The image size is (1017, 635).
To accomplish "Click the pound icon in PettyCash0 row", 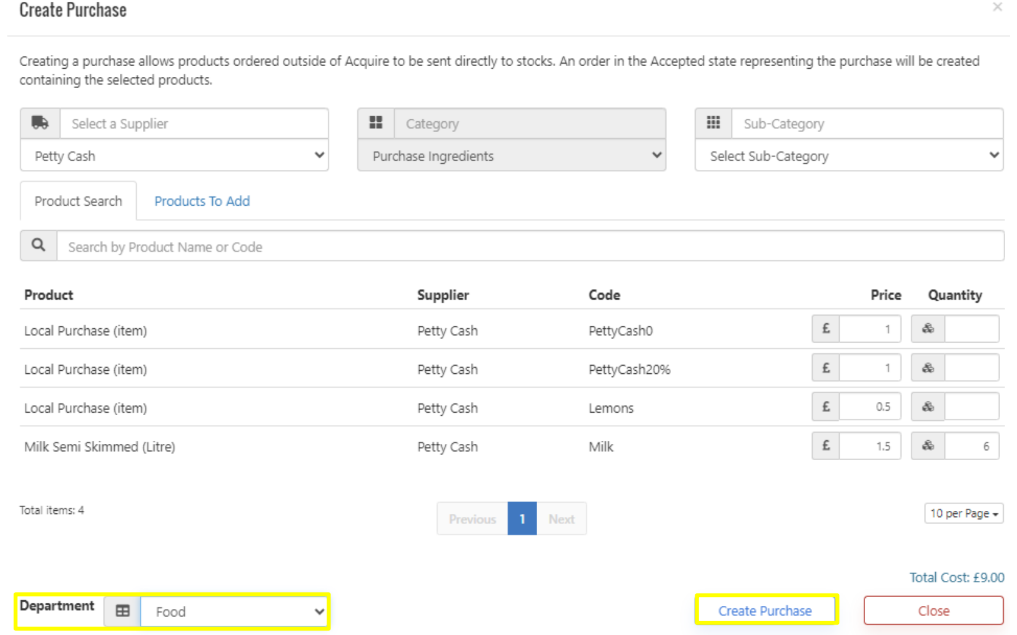I will (x=826, y=329).
